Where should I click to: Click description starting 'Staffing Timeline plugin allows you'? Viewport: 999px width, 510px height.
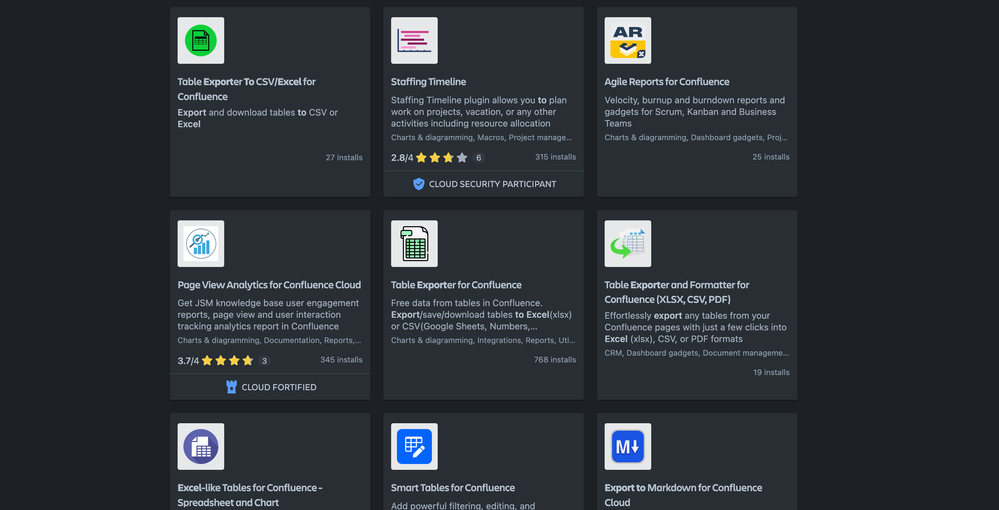point(479,112)
